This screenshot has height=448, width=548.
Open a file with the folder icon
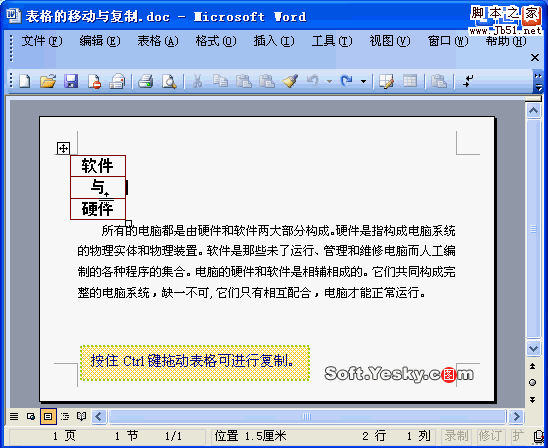[x=48, y=81]
